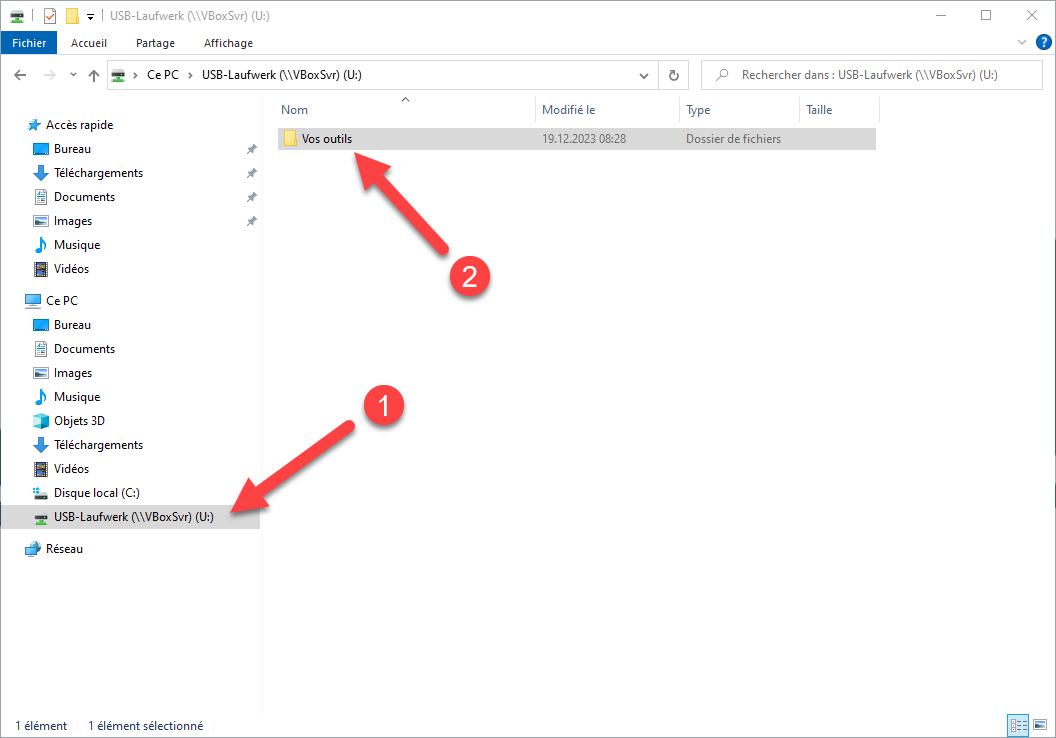This screenshot has height=738, width=1056.
Task: Expand the ribbon with the chevron
Action: click(x=1022, y=42)
